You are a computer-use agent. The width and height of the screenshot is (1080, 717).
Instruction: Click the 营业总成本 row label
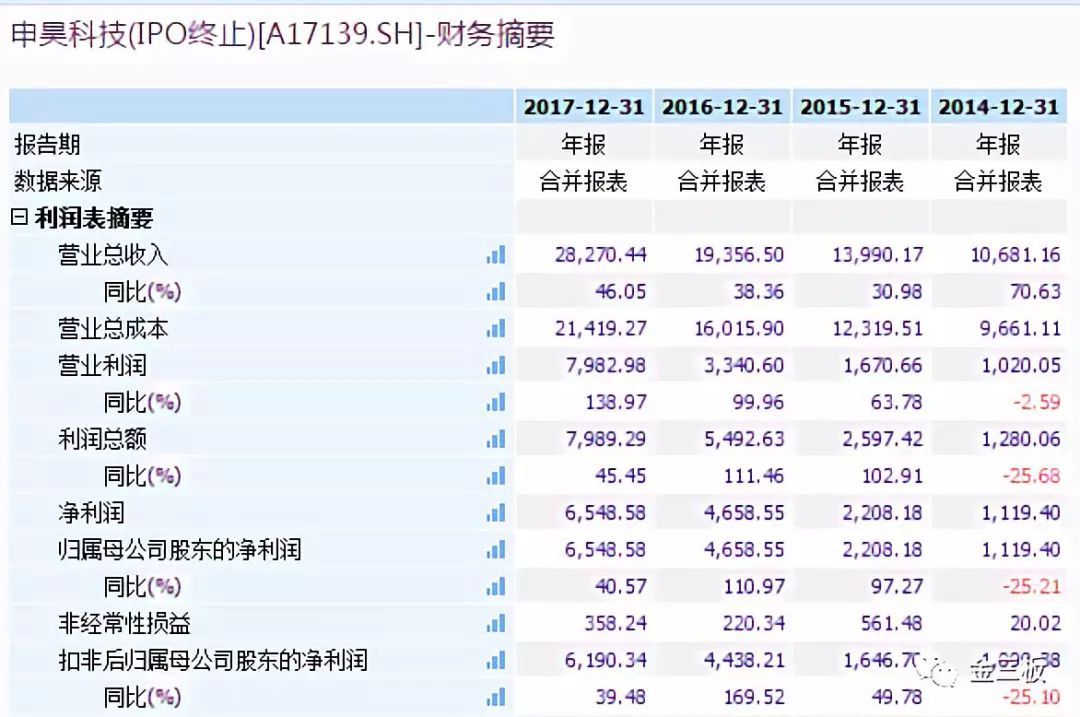pyautogui.click(x=113, y=329)
